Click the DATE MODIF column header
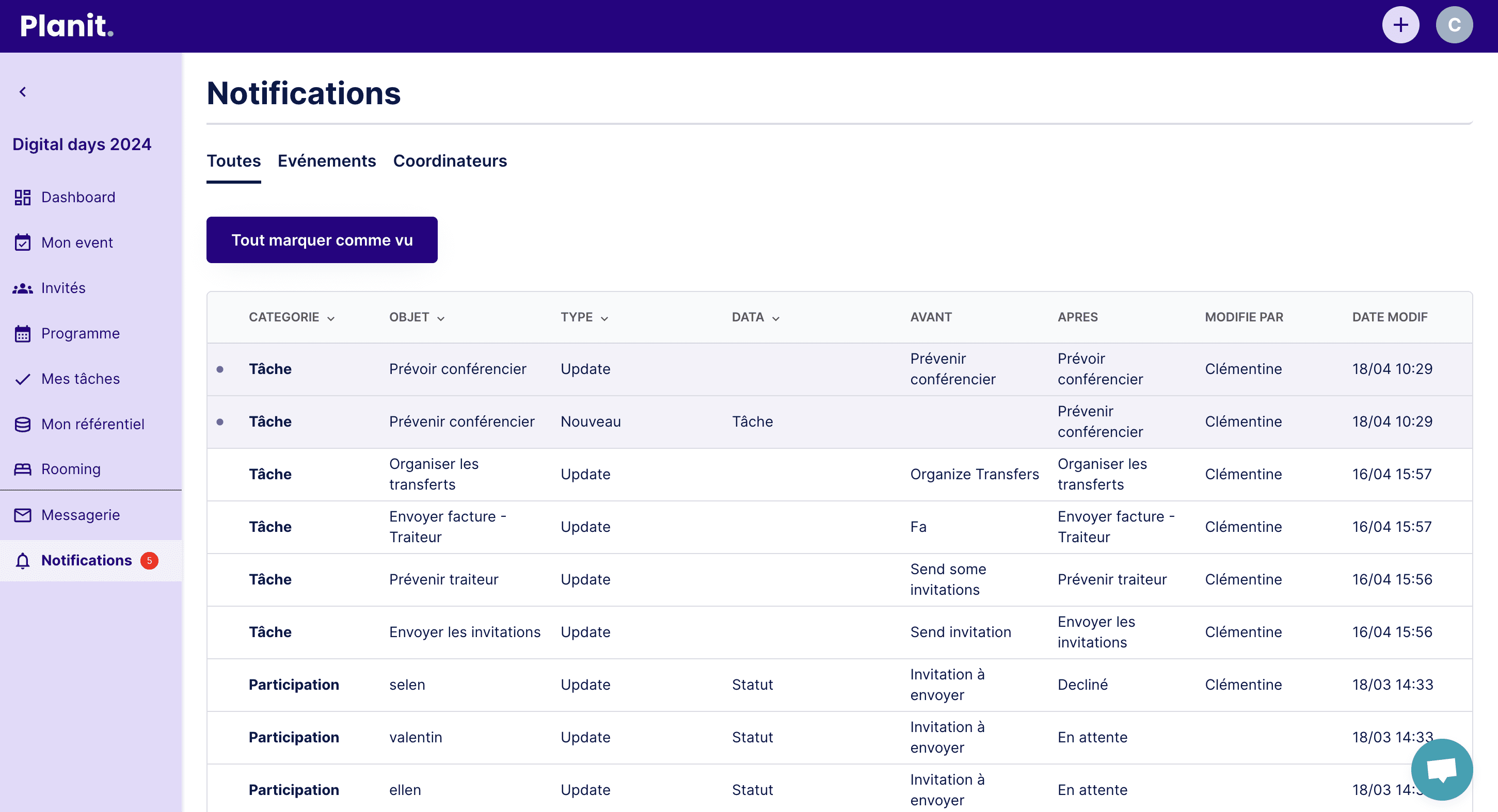Viewport: 1498px width, 812px height. (x=1389, y=317)
